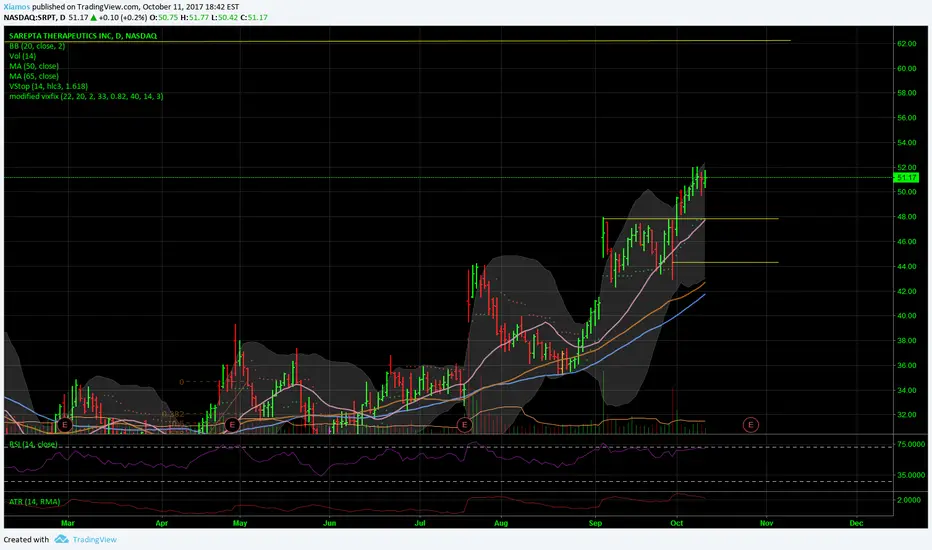Click the Jun label on time axis
This screenshot has height=550, width=932.
(329, 523)
